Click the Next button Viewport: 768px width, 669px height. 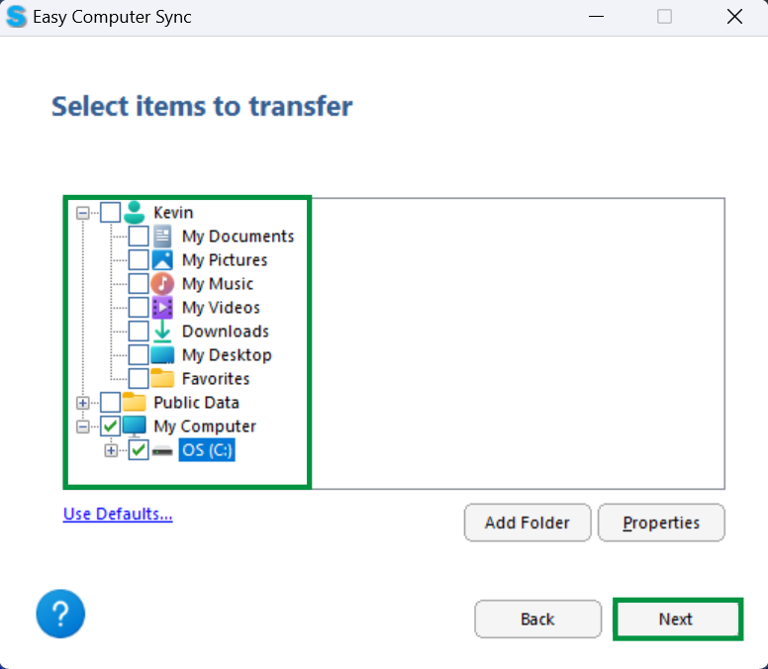(x=676, y=619)
